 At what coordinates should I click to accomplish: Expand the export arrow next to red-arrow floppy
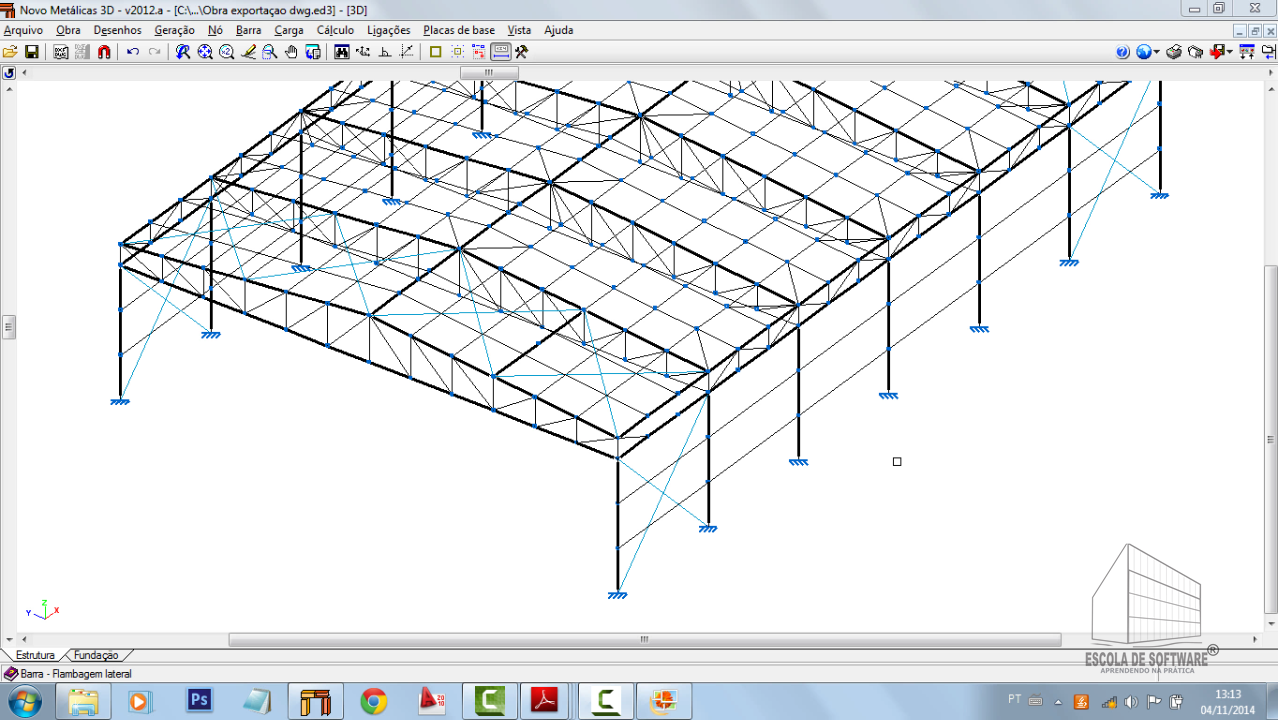point(1231,52)
